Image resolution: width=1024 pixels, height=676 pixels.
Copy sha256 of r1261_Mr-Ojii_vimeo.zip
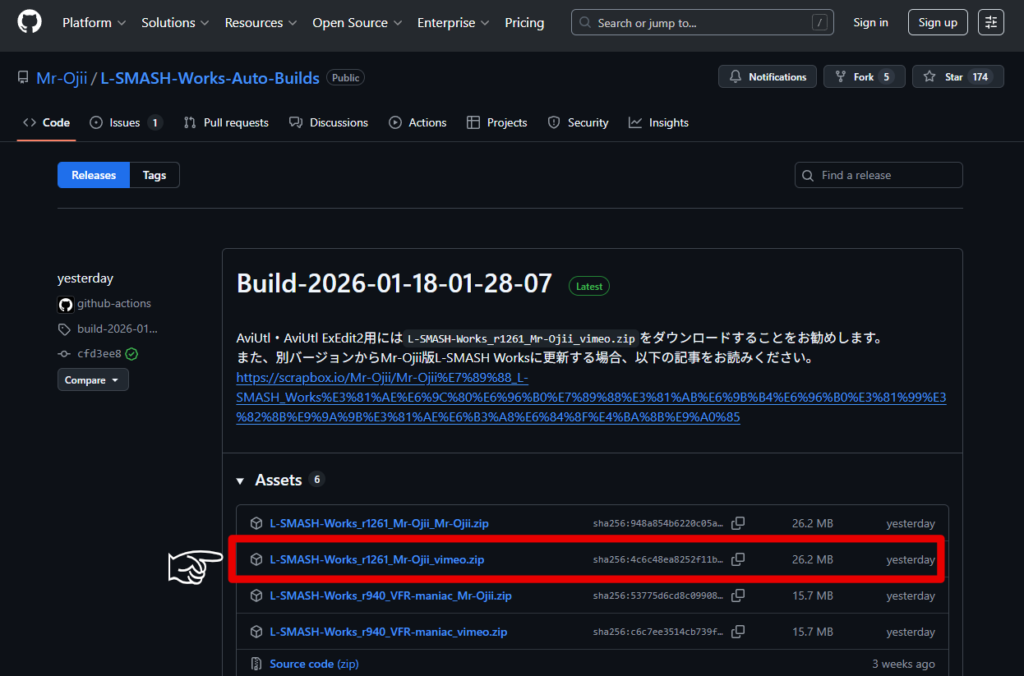738,560
